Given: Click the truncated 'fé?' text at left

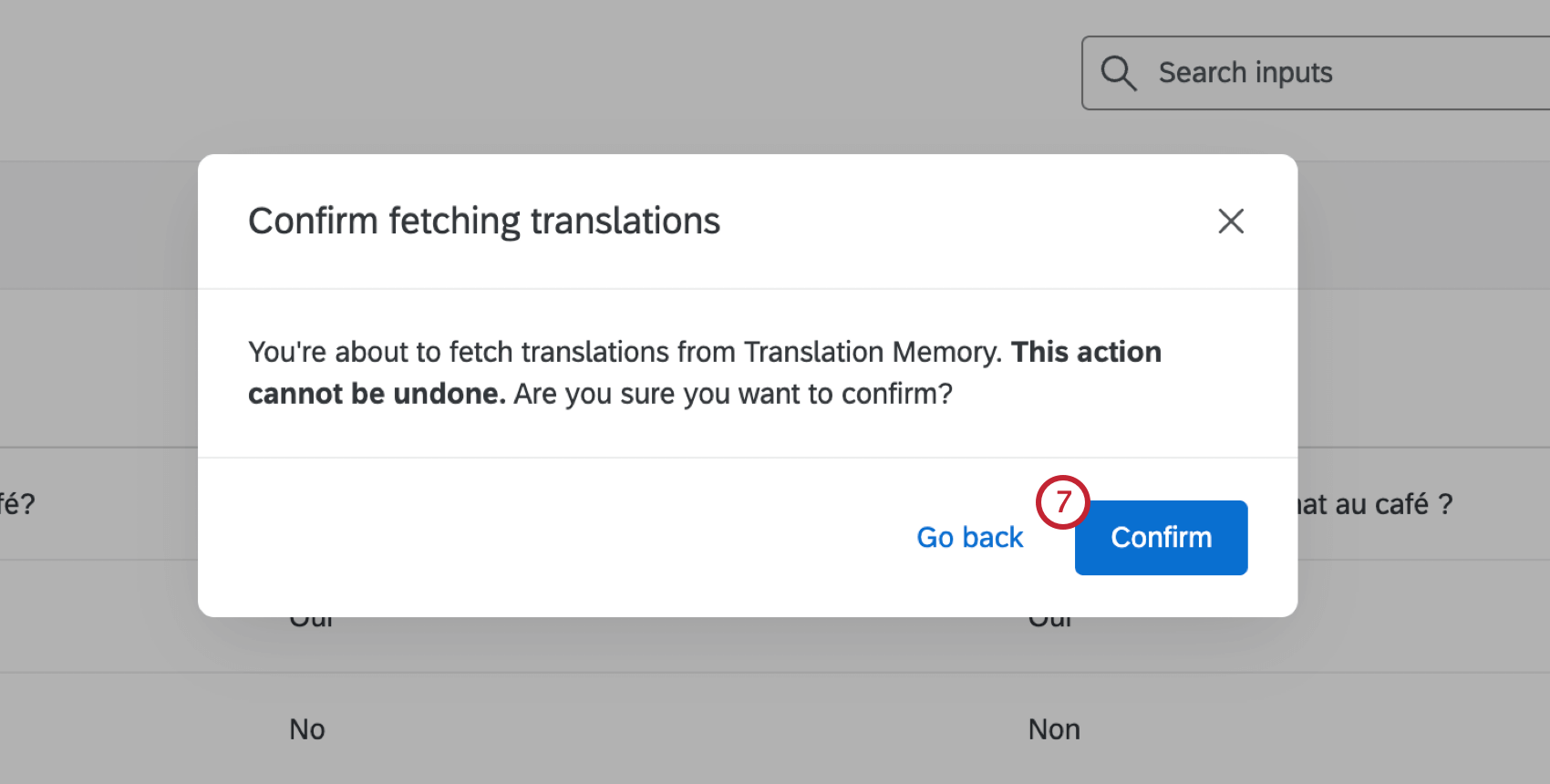Looking at the screenshot, I should point(16,504).
